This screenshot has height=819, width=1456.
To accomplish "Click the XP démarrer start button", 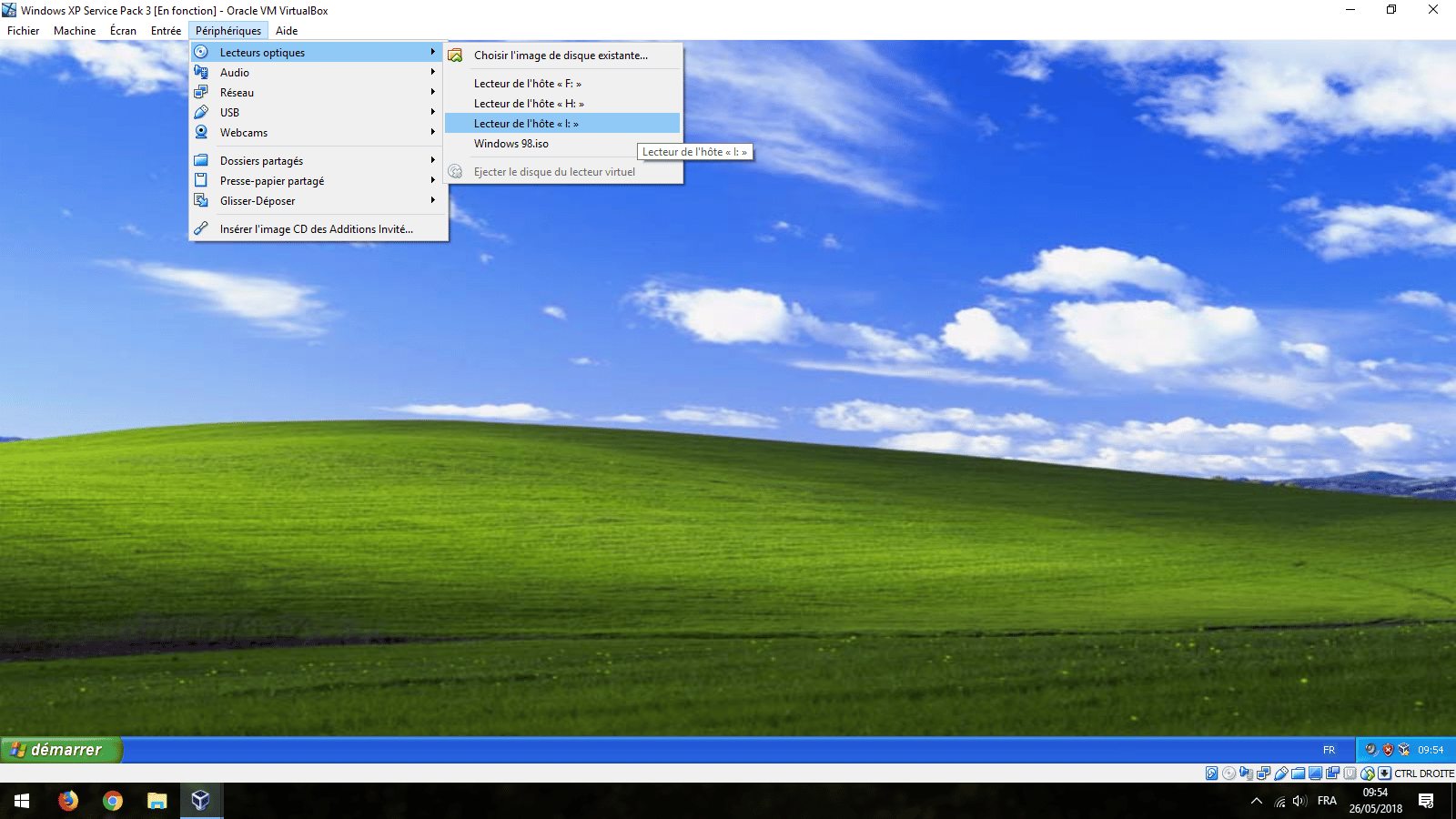I will [x=61, y=750].
